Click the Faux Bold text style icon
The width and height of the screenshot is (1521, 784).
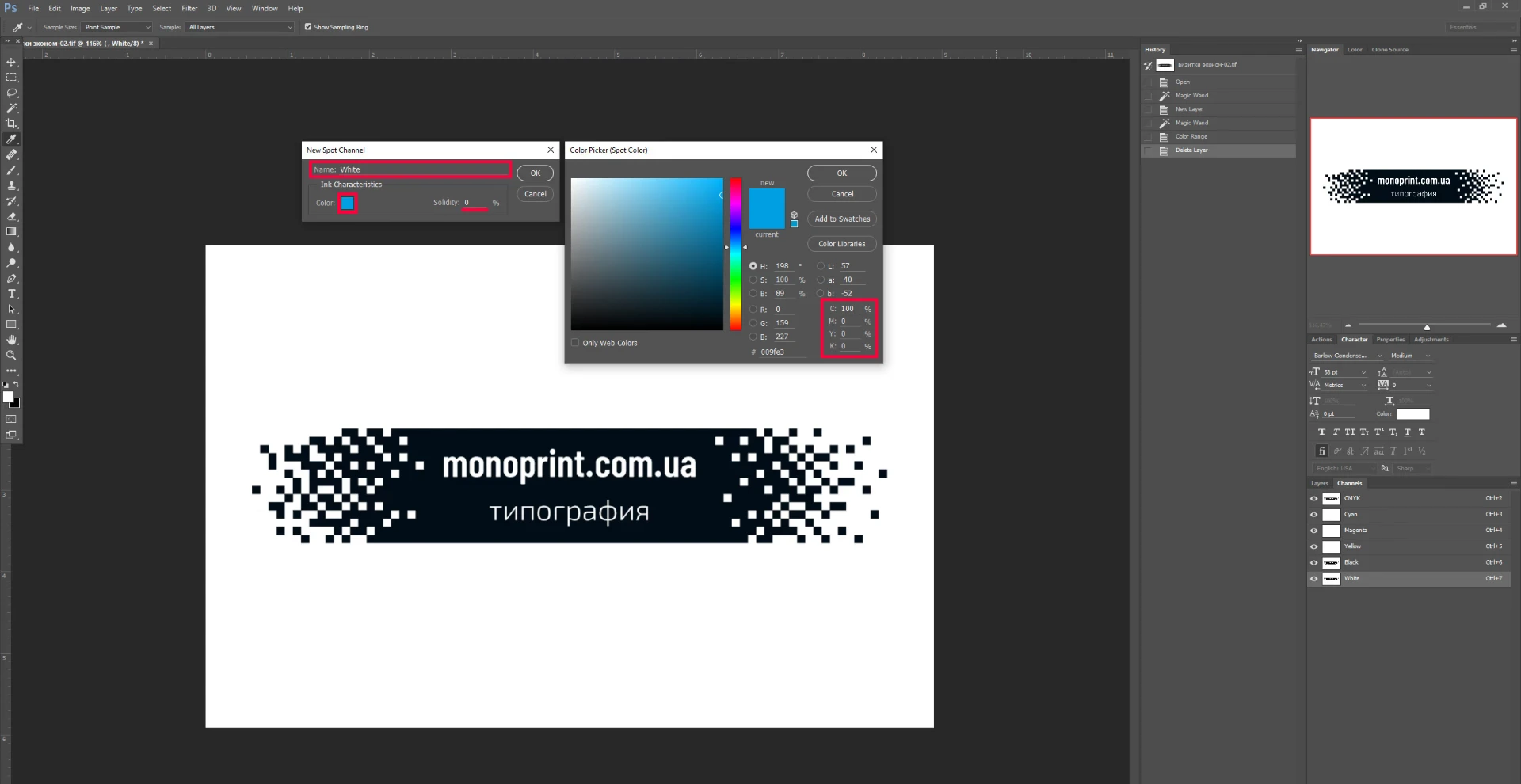[x=1321, y=432]
